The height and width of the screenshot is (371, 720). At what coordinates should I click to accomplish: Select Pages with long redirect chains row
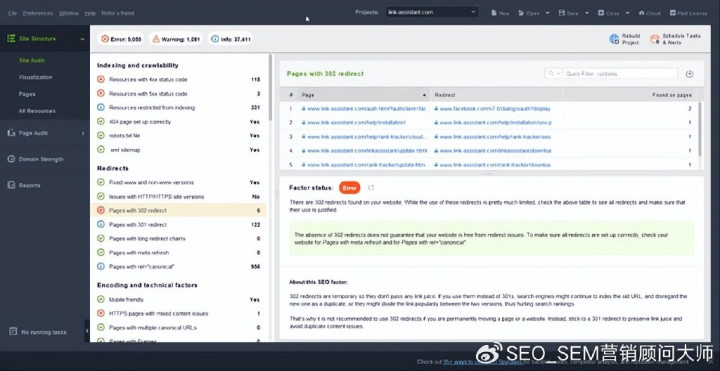179,239
